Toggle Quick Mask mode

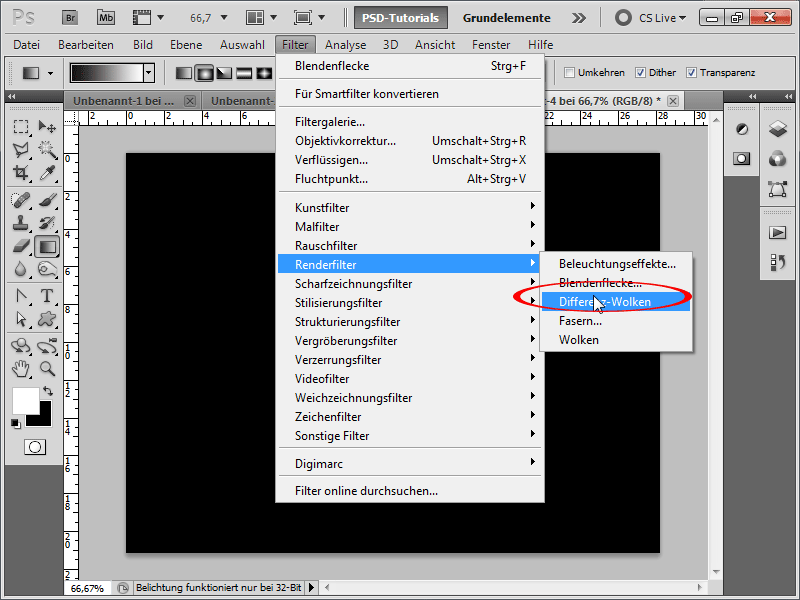tap(35, 447)
